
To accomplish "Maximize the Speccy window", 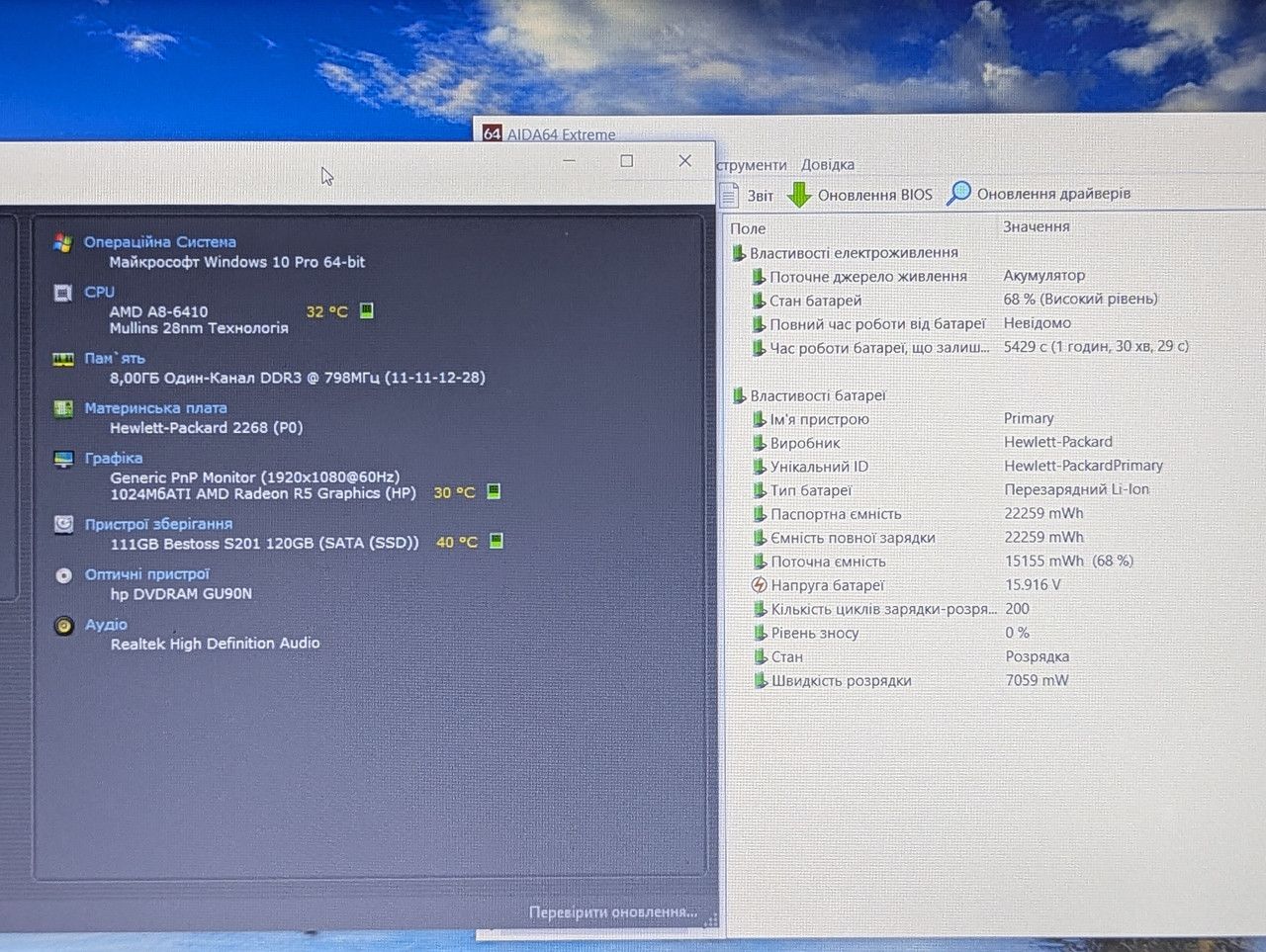I will 627,161.
